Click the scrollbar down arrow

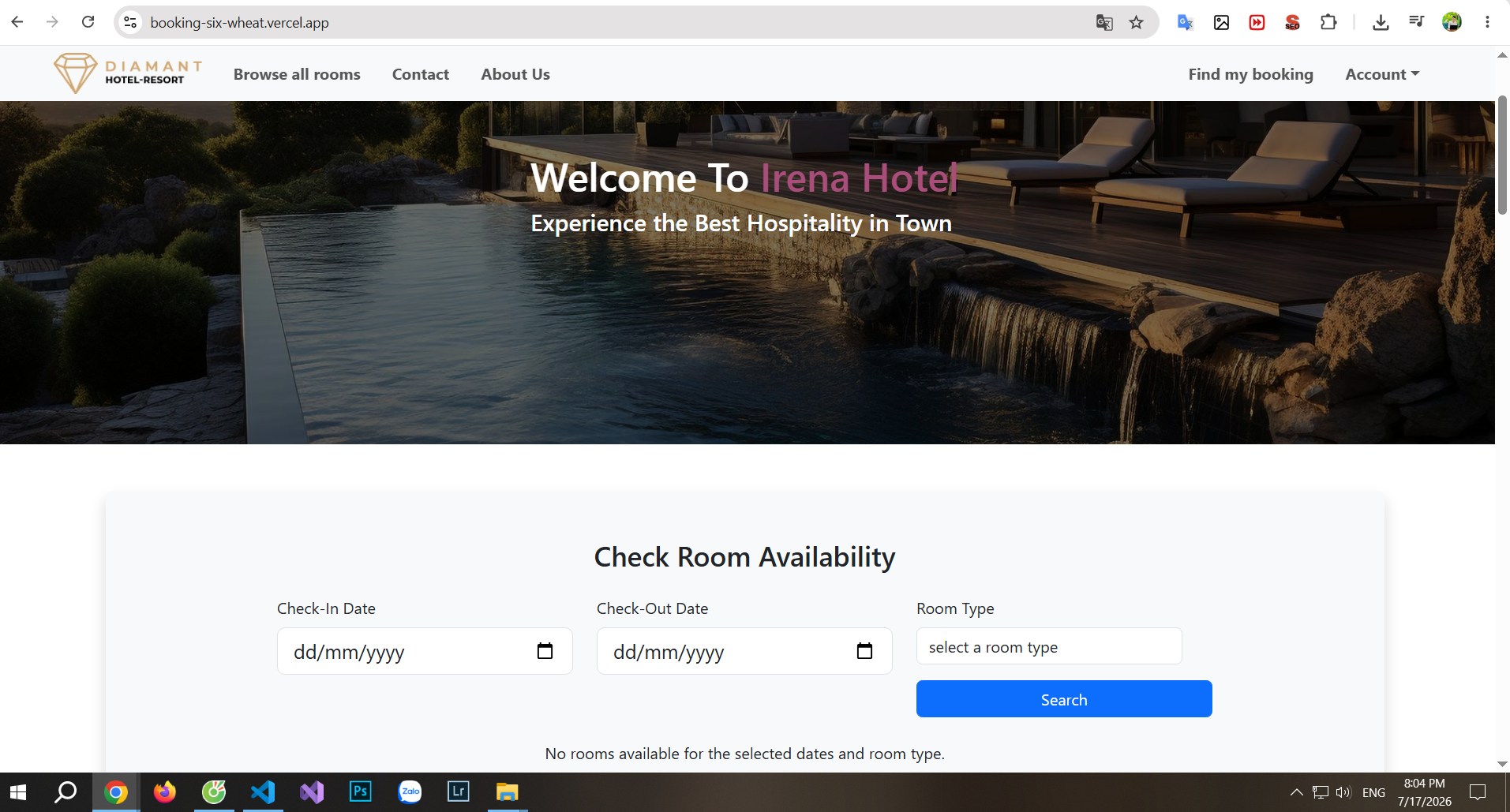point(1503,764)
